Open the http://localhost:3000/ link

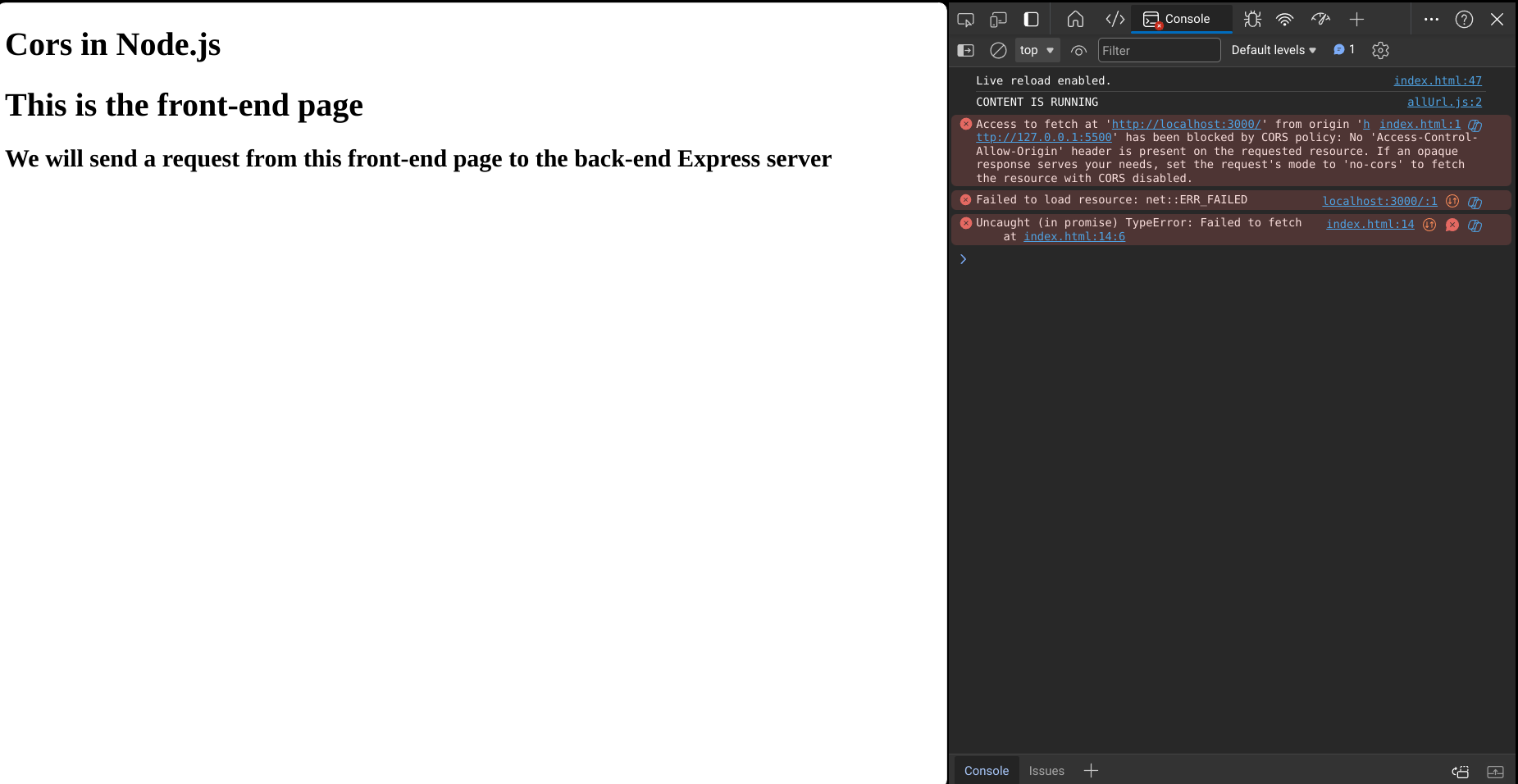[x=1187, y=124]
